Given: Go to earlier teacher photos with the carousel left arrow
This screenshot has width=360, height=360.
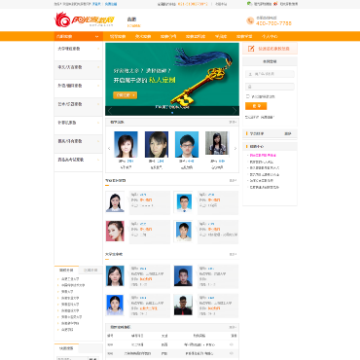Looking at the screenshot, I should (x=109, y=148).
